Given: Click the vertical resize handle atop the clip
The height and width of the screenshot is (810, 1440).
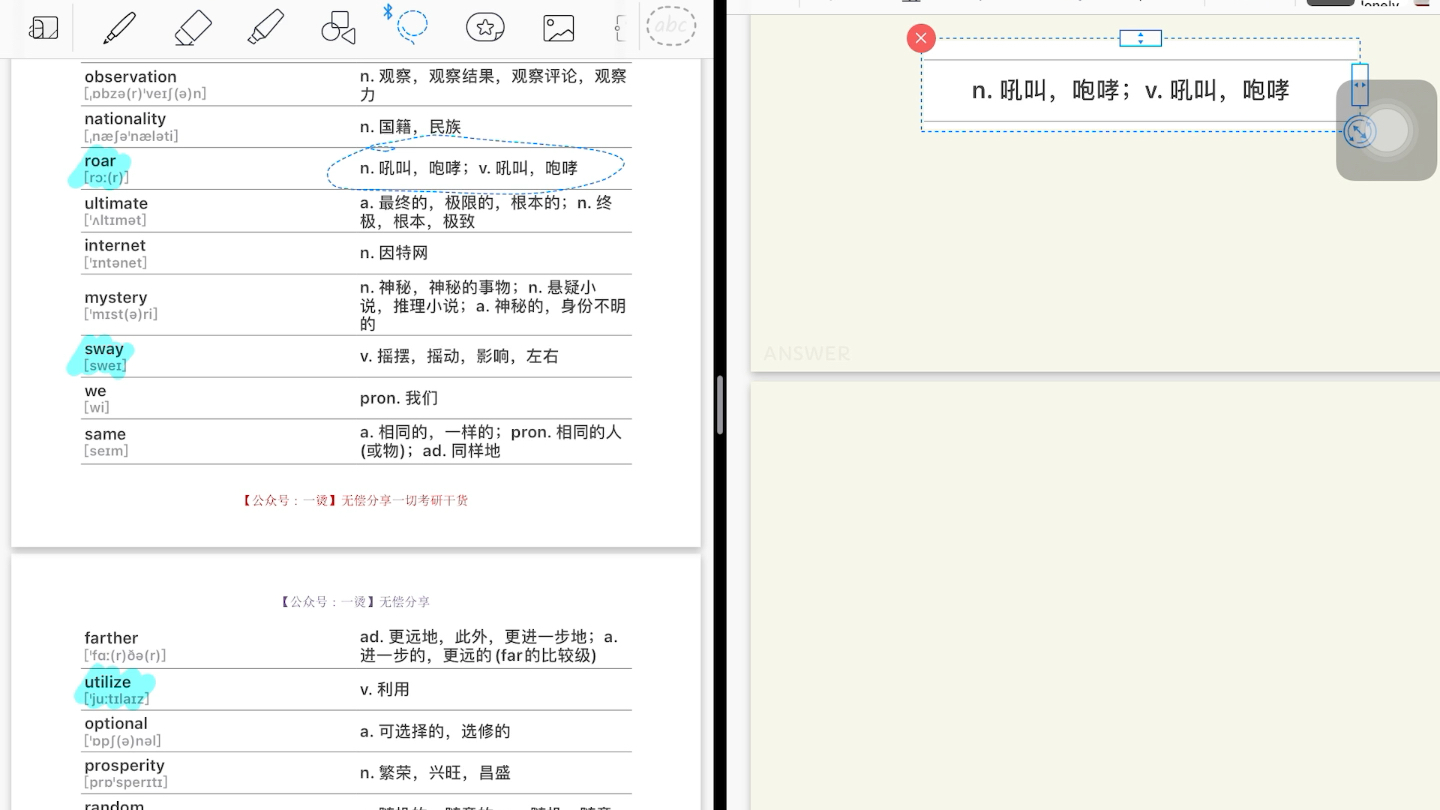Looking at the screenshot, I should tap(1140, 38).
